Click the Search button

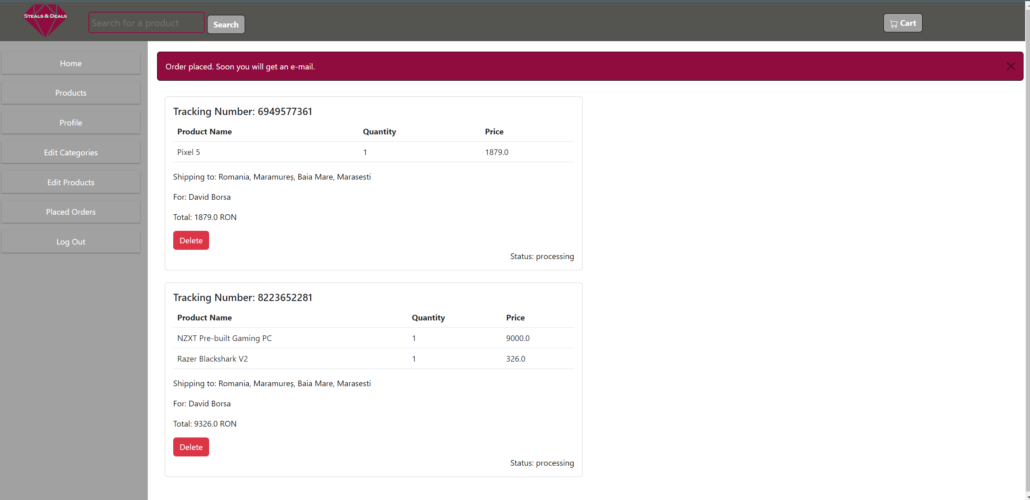coord(226,24)
